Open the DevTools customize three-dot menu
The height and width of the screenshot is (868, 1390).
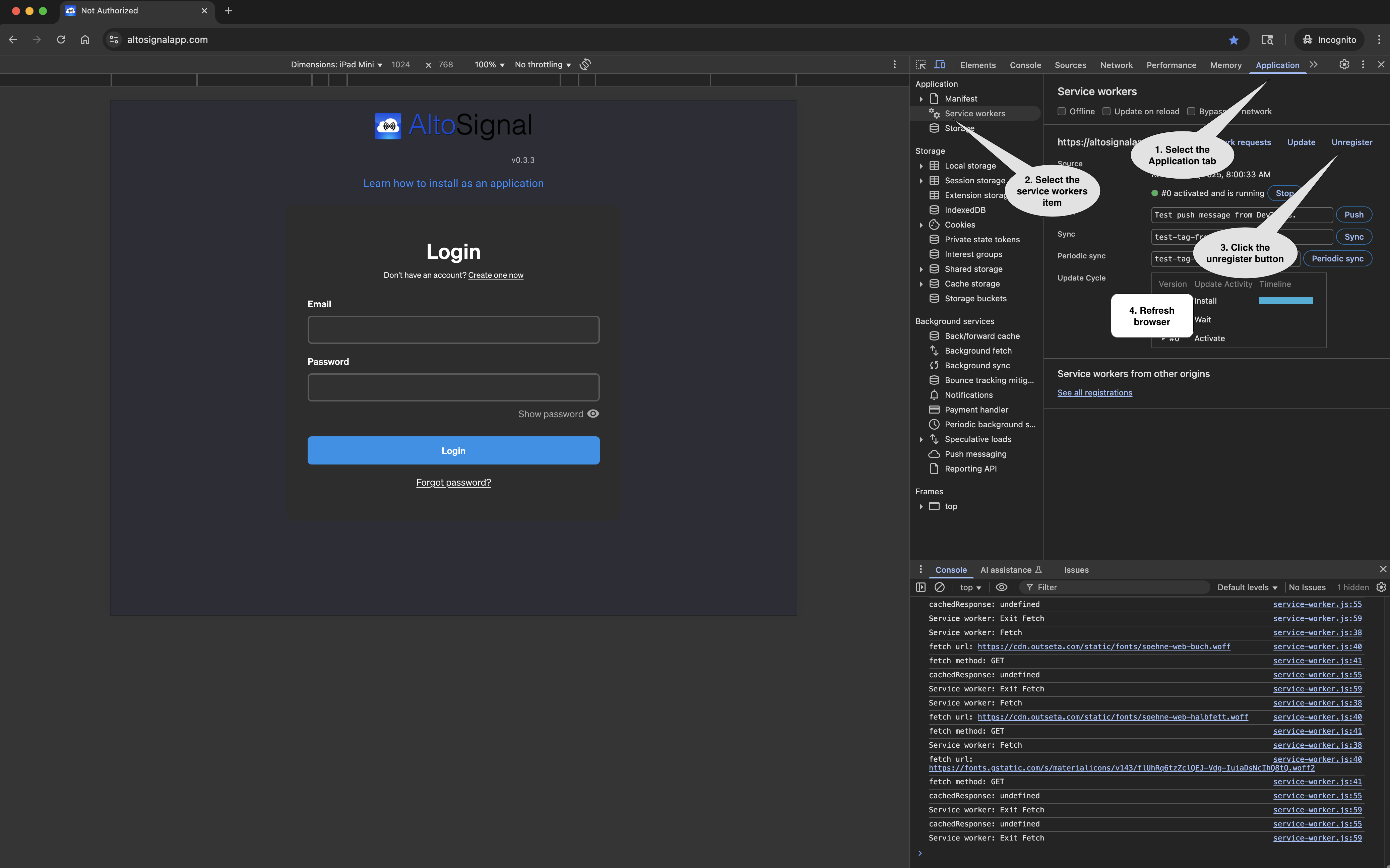pyautogui.click(x=1363, y=65)
